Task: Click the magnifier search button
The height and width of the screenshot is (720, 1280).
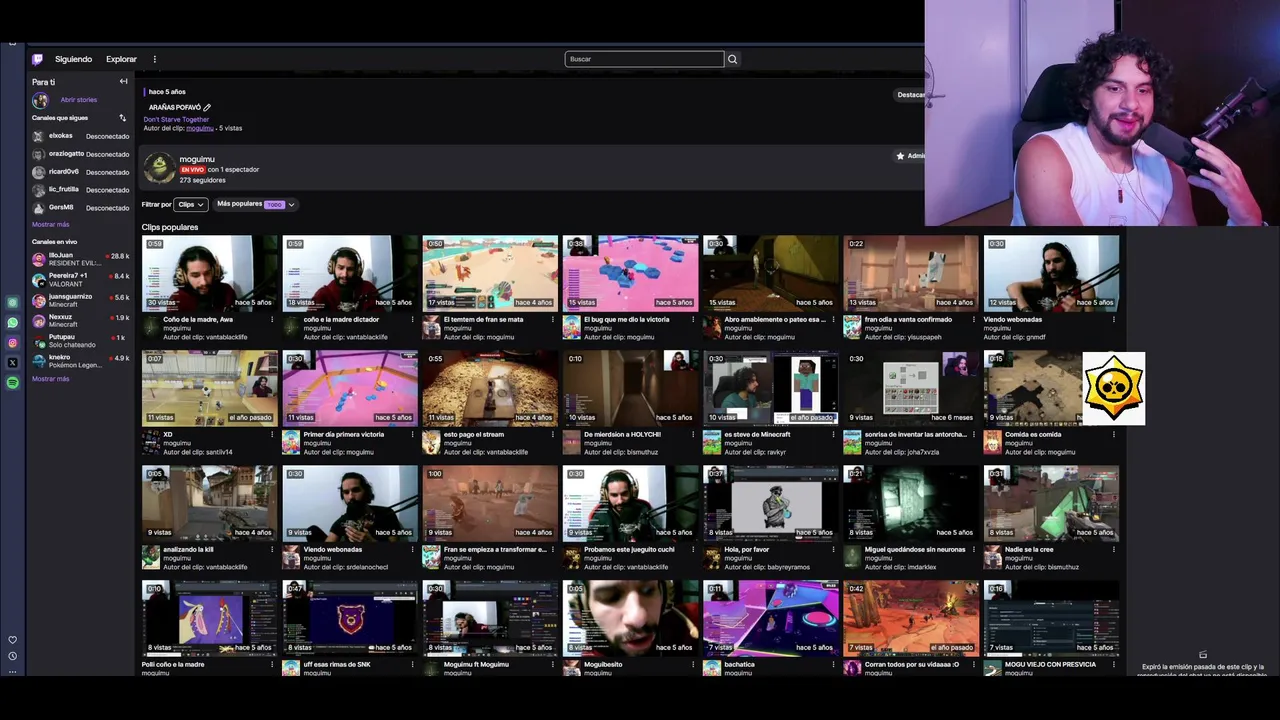Action: [732, 59]
